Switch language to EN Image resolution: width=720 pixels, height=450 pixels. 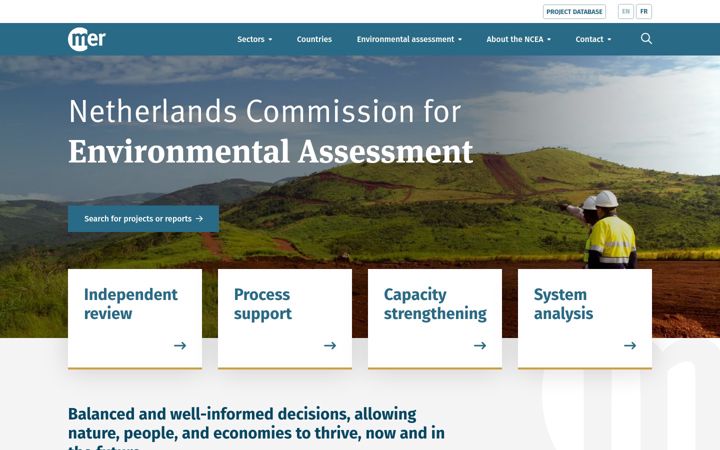point(625,11)
